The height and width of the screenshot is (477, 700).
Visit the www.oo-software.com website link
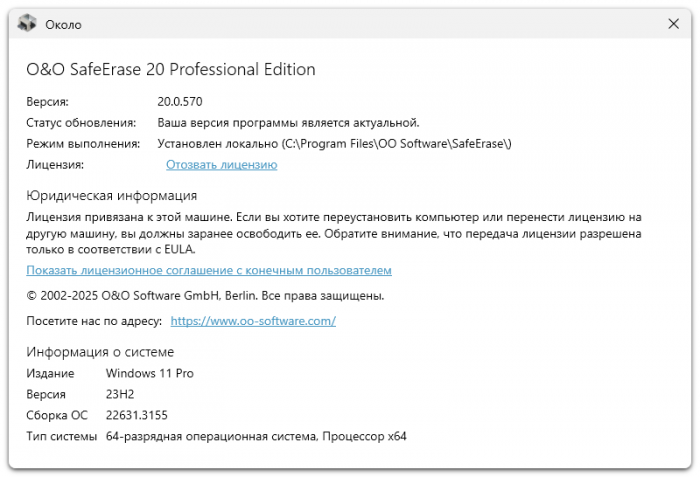point(253,321)
